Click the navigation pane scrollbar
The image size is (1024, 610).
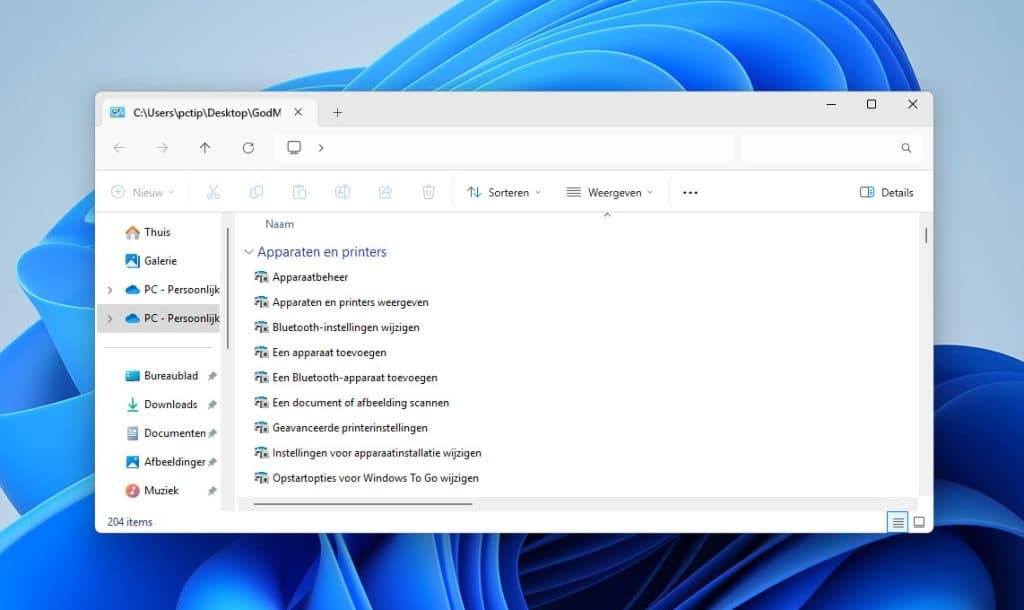click(x=228, y=287)
